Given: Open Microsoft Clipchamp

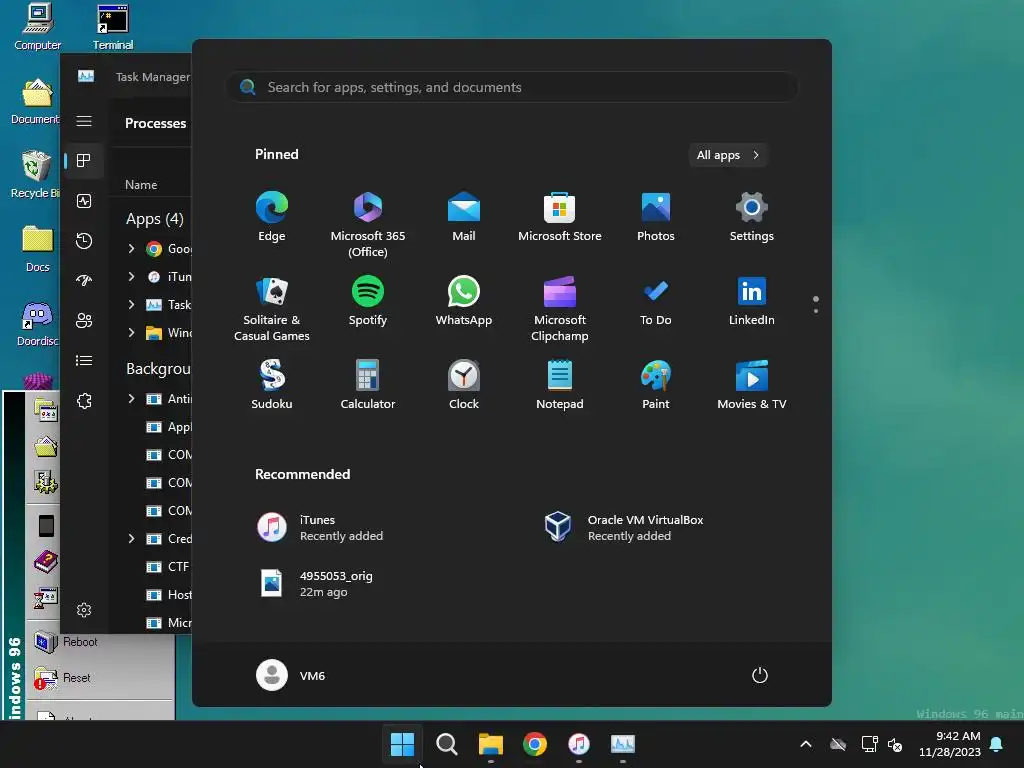Looking at the screenshot, I should [560, 308].
